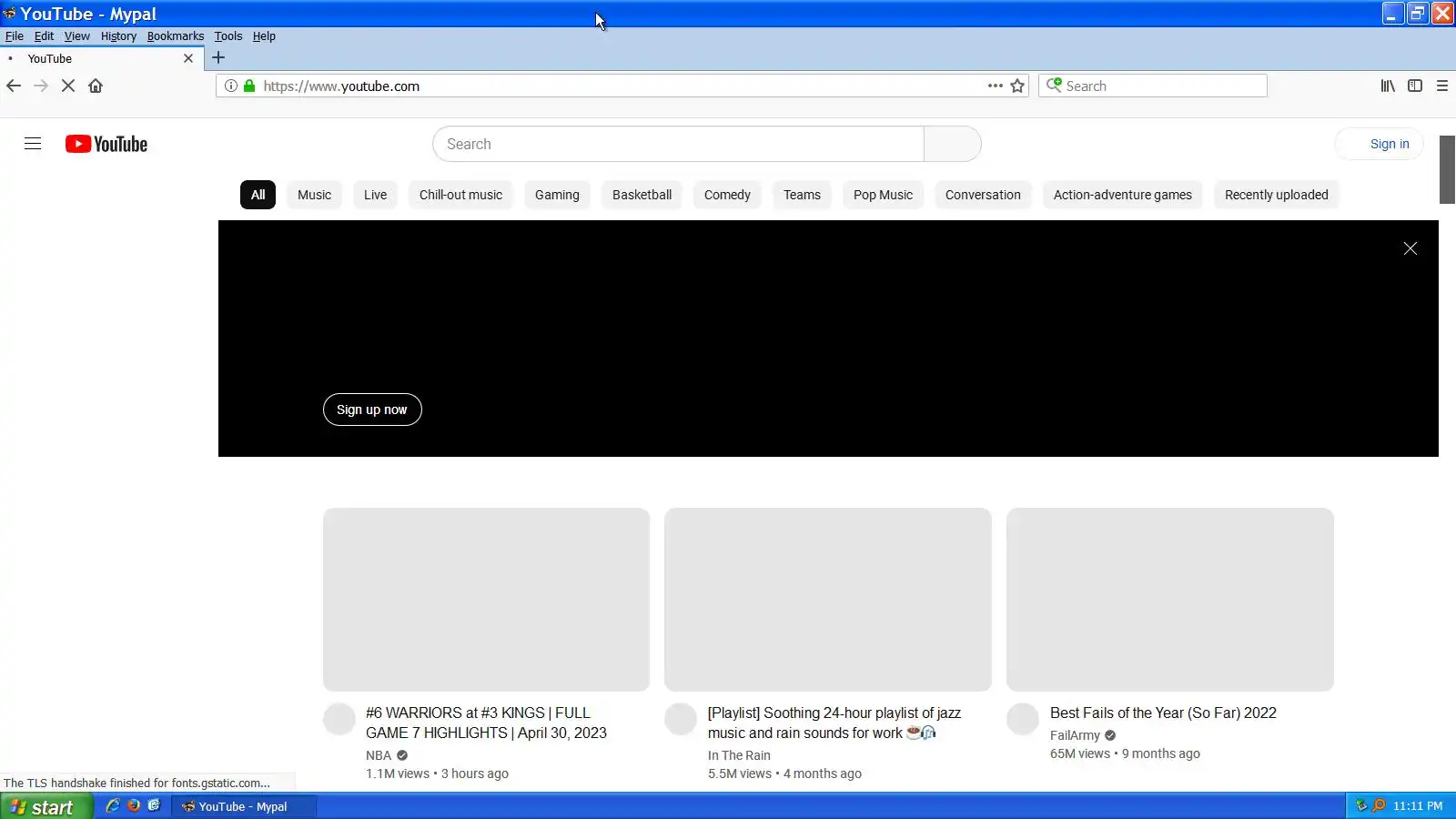Launch Firefox from quick launch
Image resolution: width=1456 pixels, height=819 pixels.
tap(134, 806)
